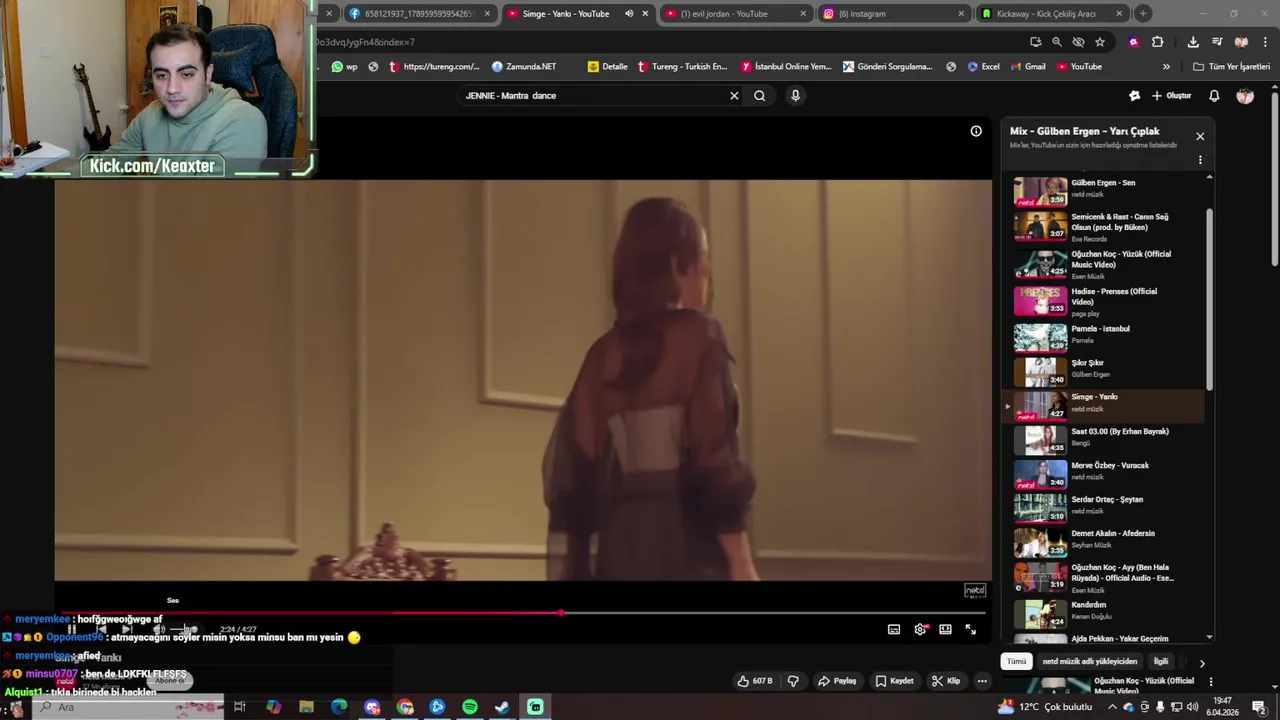Open Steam from the taskbar

502,707
